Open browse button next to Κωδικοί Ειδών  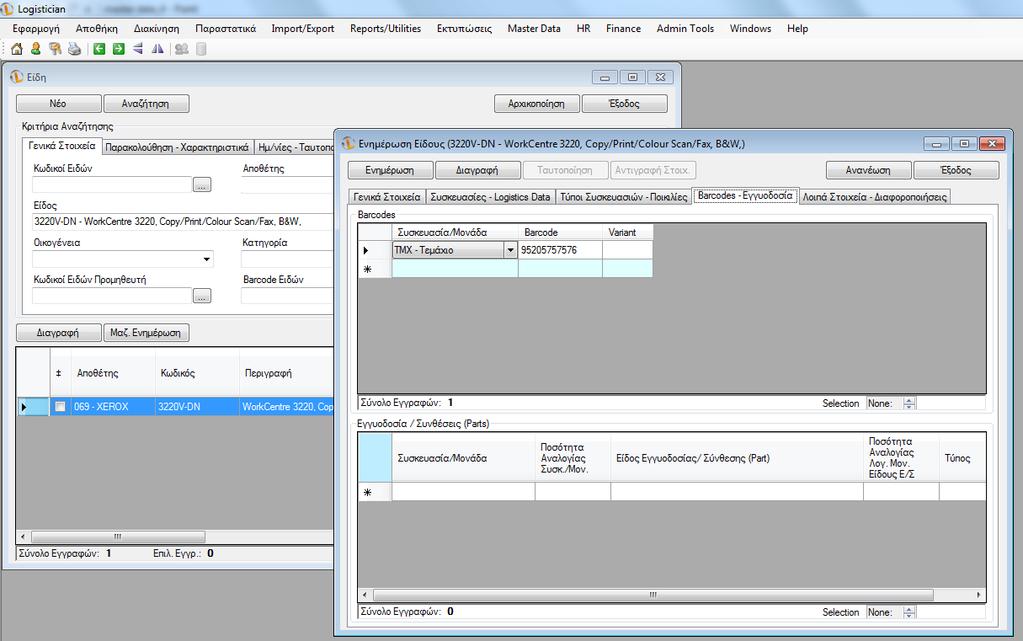(202, 185)
